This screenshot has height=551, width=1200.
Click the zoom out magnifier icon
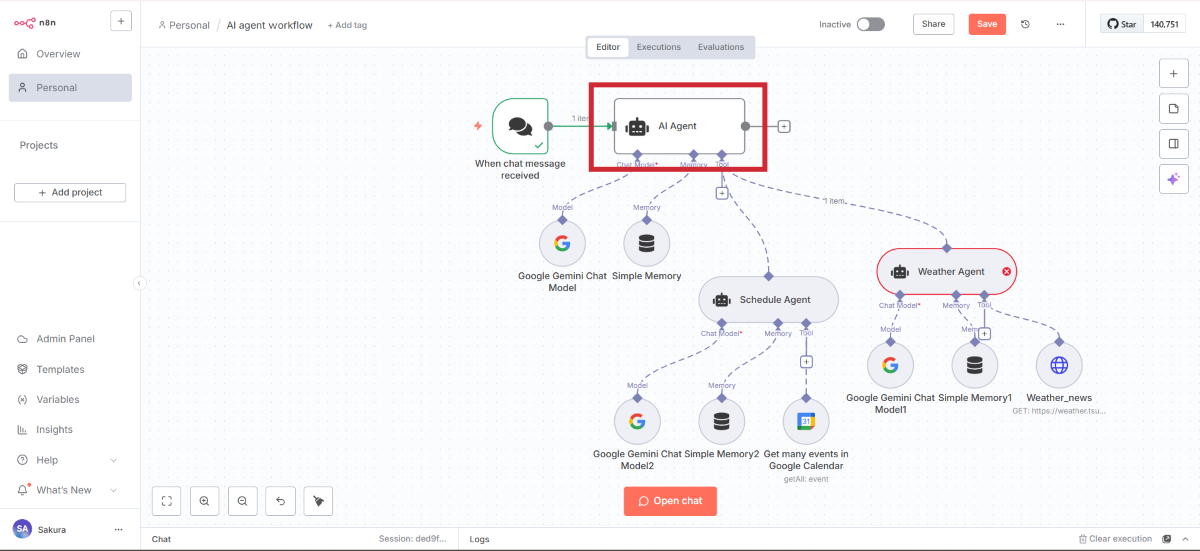coord(242,501)
